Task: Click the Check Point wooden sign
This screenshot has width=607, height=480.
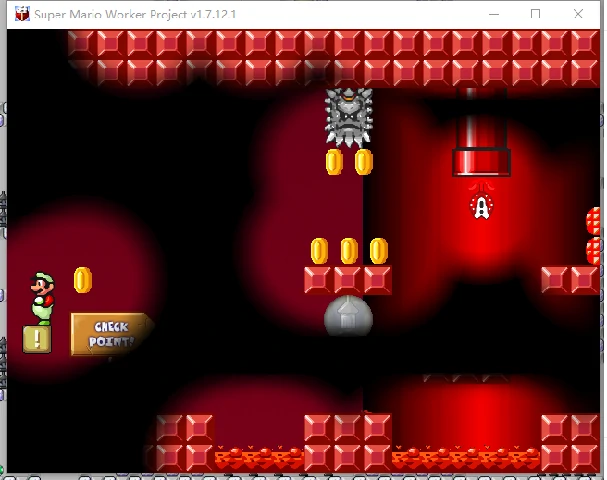Action: (x=111, y=335)
